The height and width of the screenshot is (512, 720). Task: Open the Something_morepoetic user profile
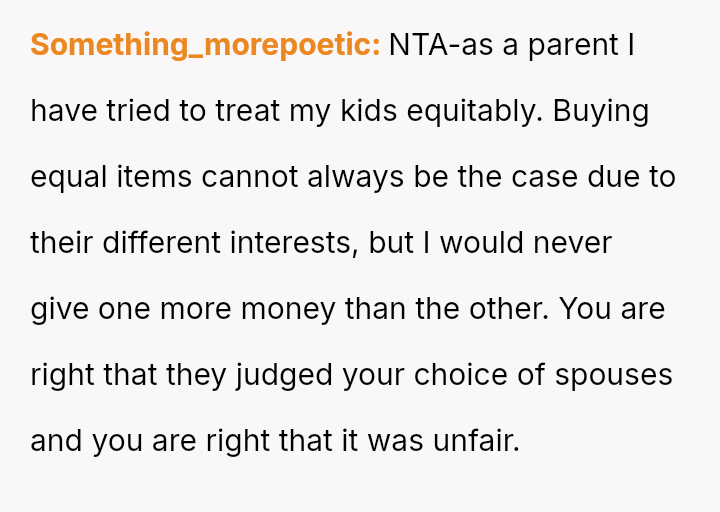pos(205,45)
